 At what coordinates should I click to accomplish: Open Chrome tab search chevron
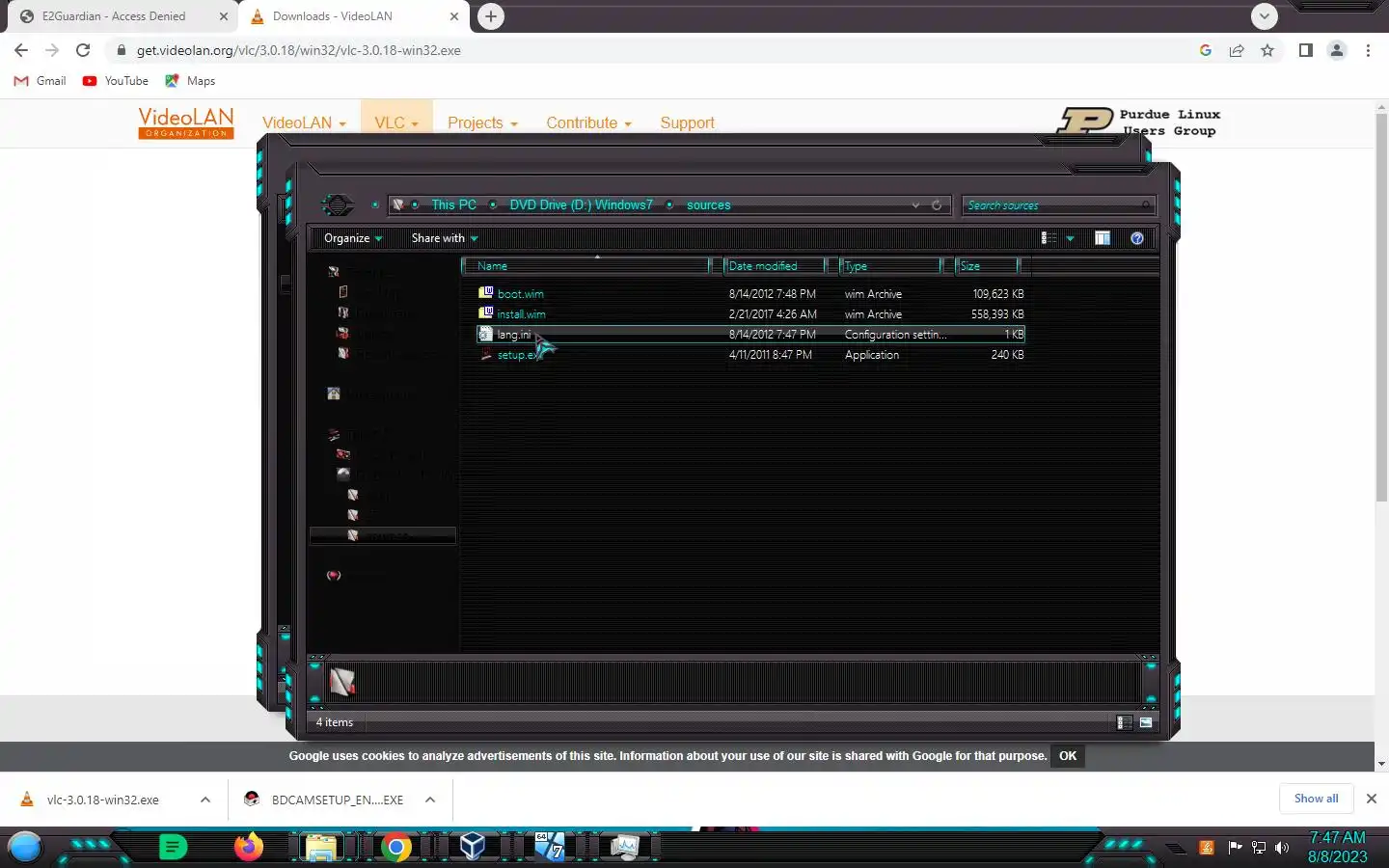1265,16
